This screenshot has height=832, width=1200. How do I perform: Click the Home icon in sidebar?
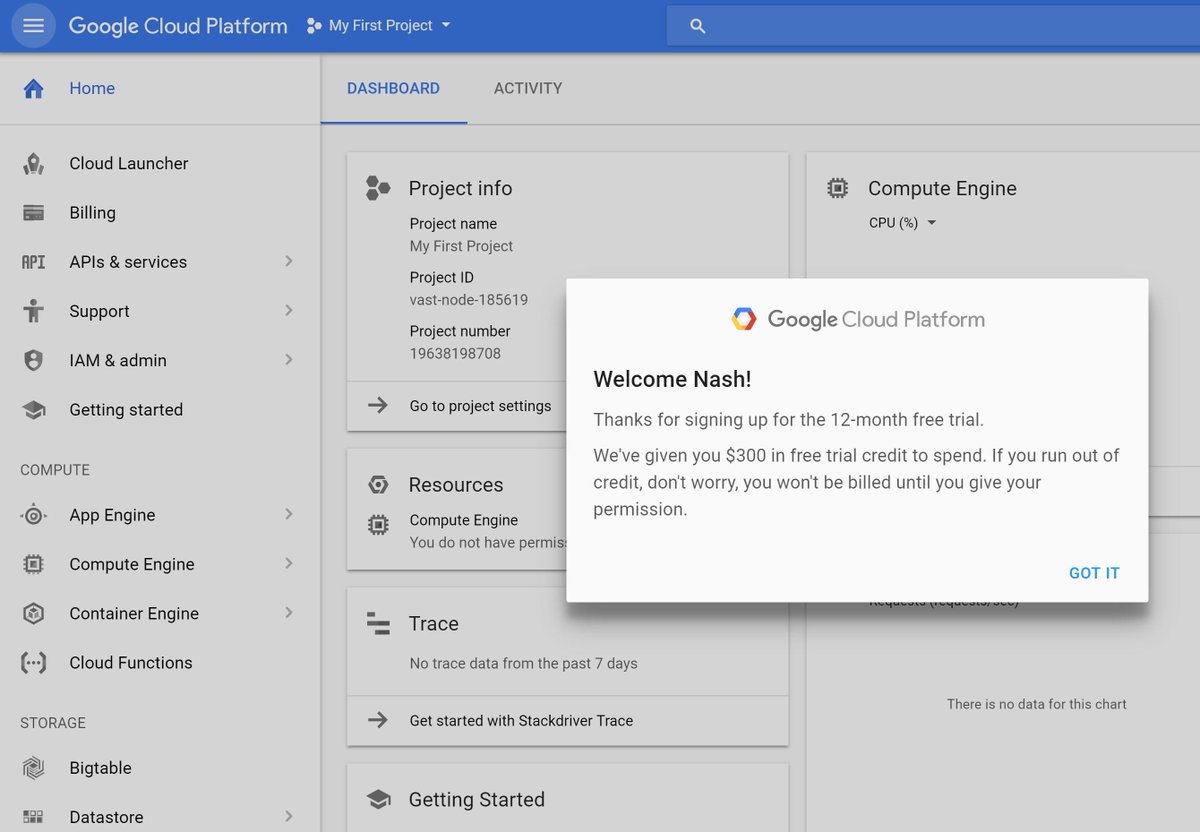(x=31, y=88)
